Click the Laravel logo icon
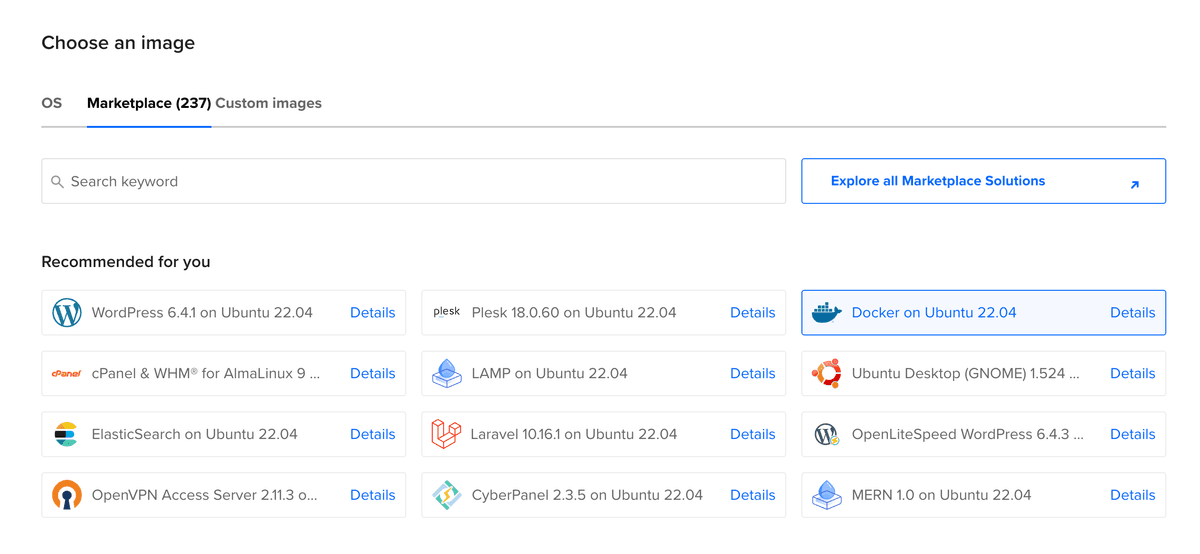 (x=446, y=434)
